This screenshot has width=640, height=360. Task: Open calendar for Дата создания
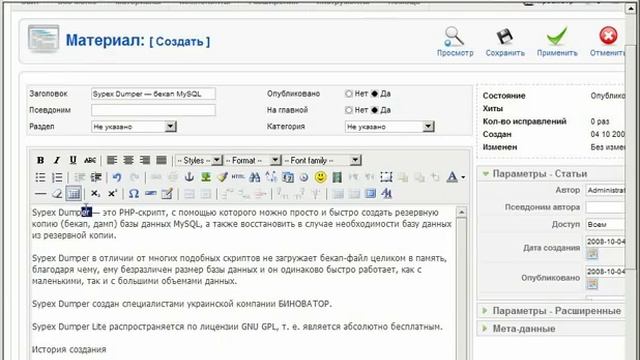(x=592, y=254)
